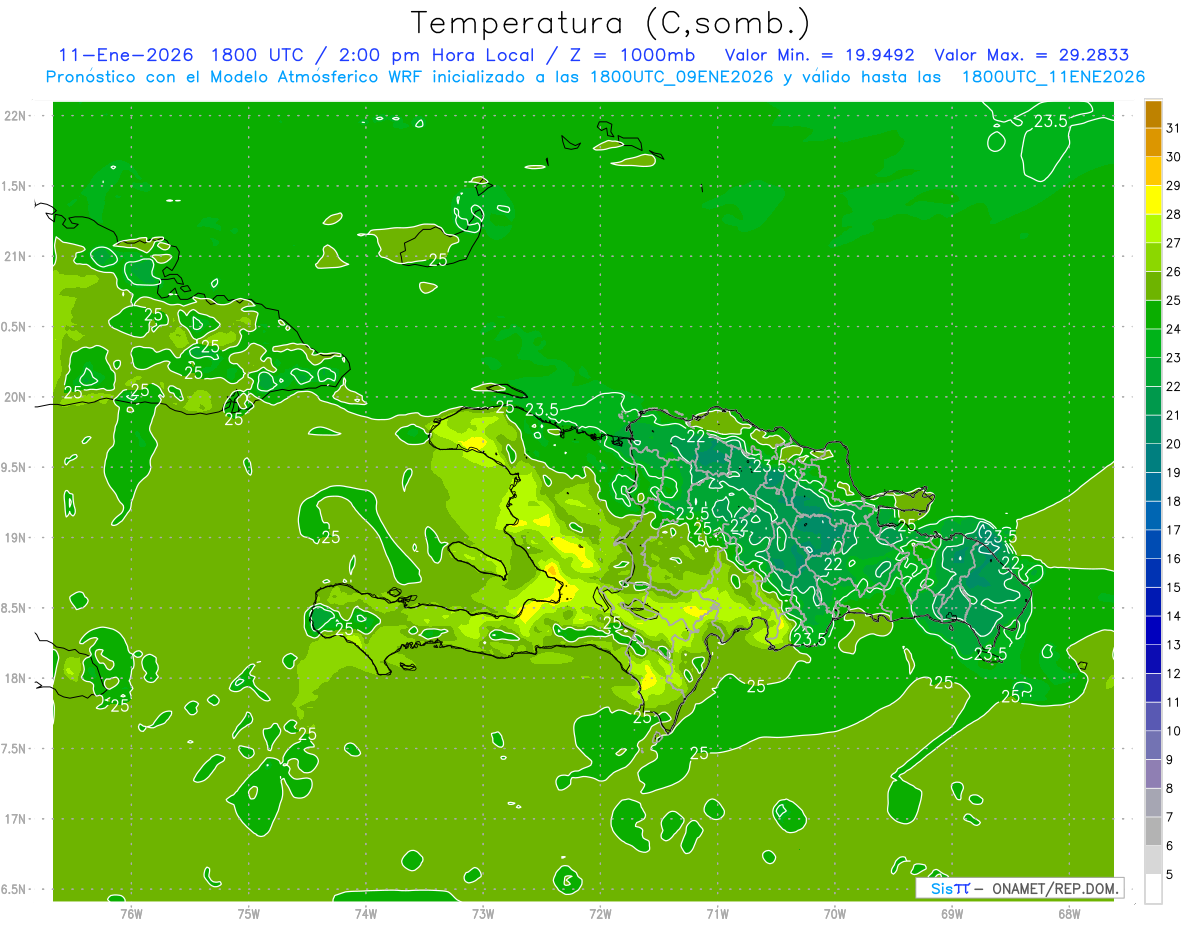Click the "71W" longitude axis label
The width and height of the screenshot is (1200, 927).
pos(718,913)
